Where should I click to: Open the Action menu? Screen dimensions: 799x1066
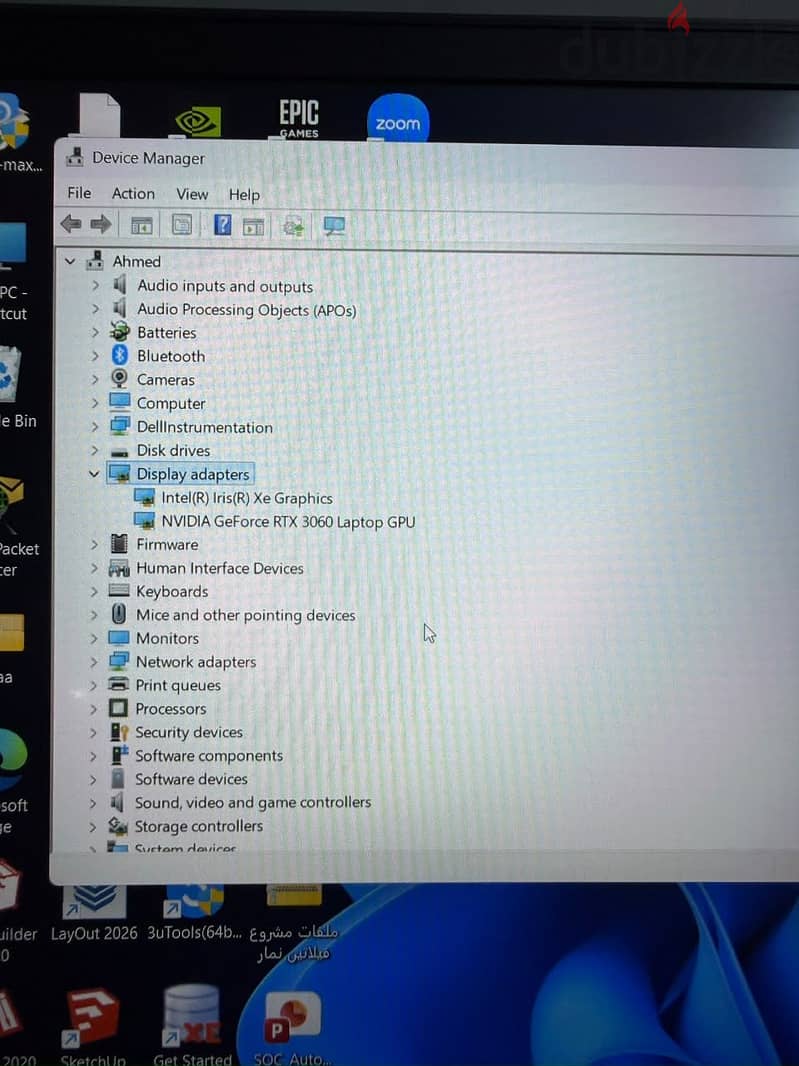(x=133, y=194)
